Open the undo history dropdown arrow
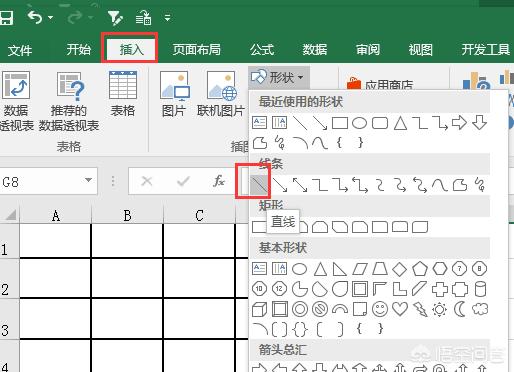This screenshot has height=372, width=514. point(50,17)
